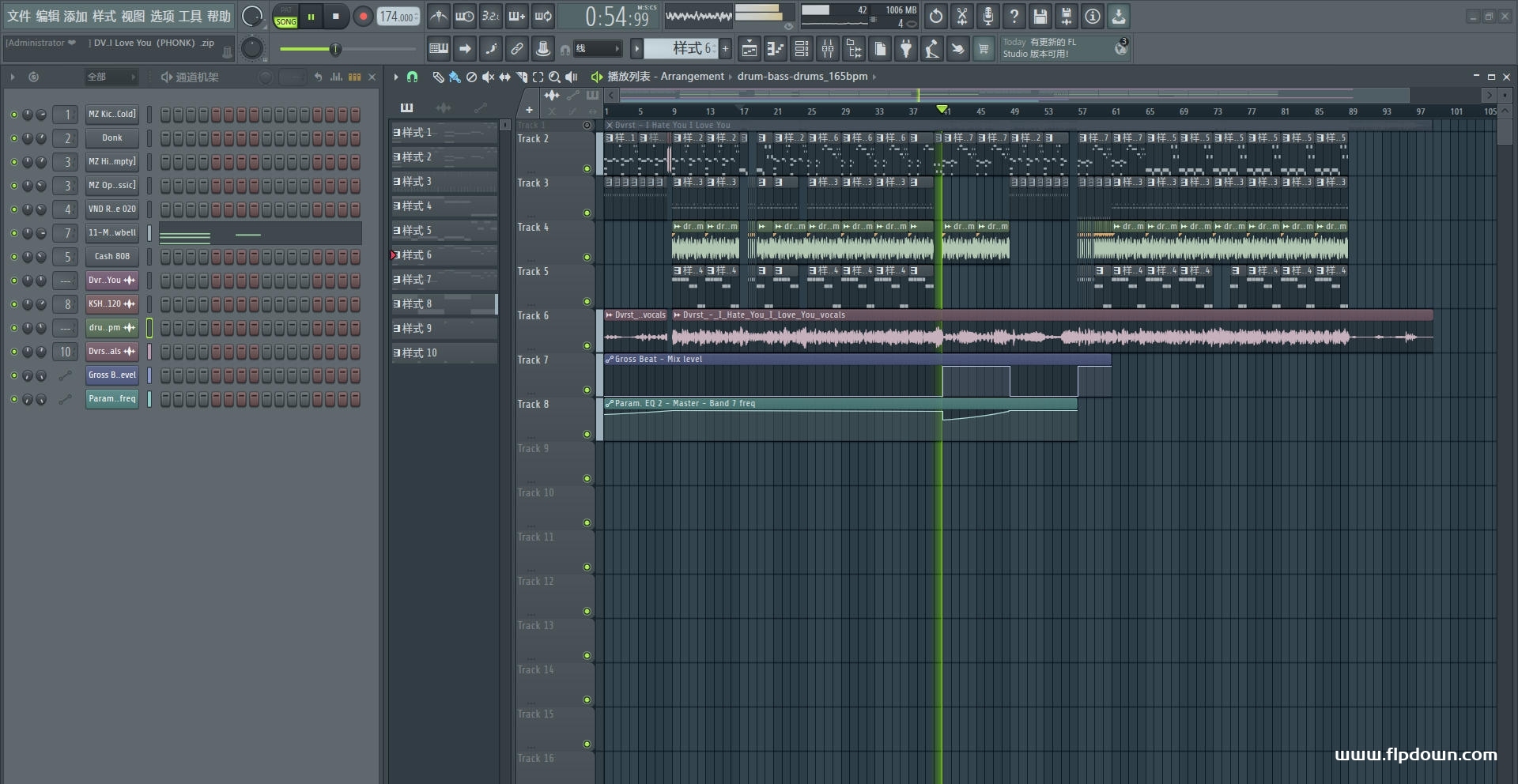Select the playlist paint brush tool

[454, 77]
